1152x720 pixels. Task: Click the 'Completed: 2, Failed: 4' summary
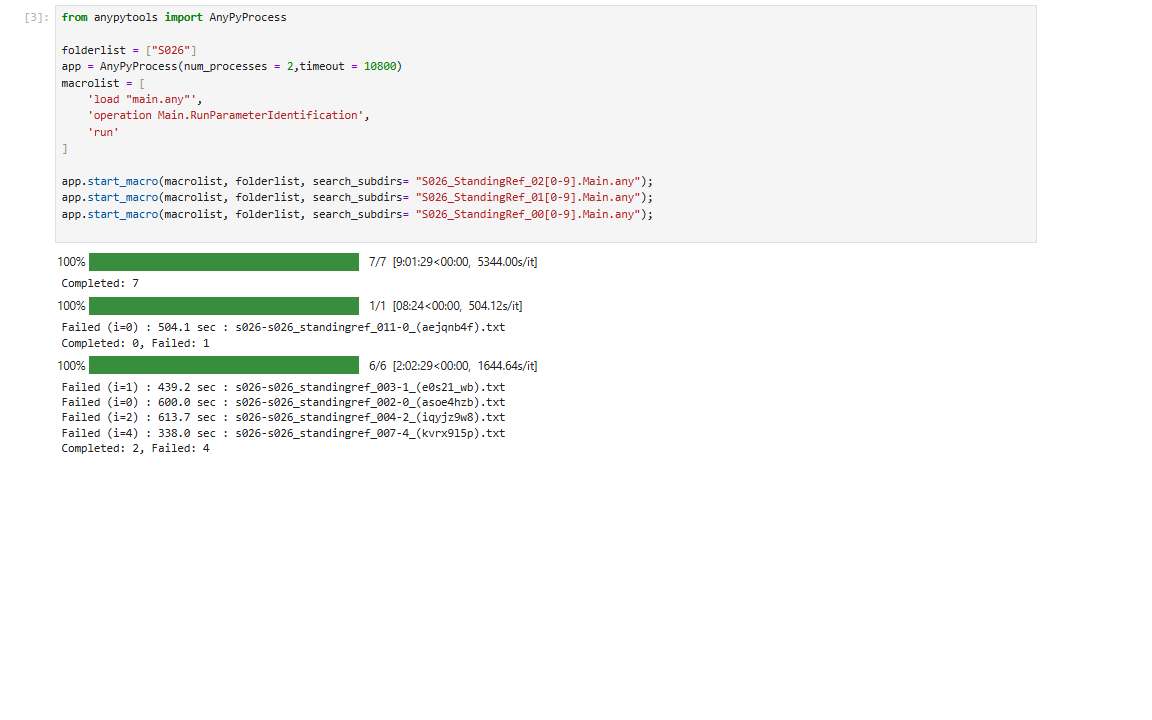click(135, 449)
